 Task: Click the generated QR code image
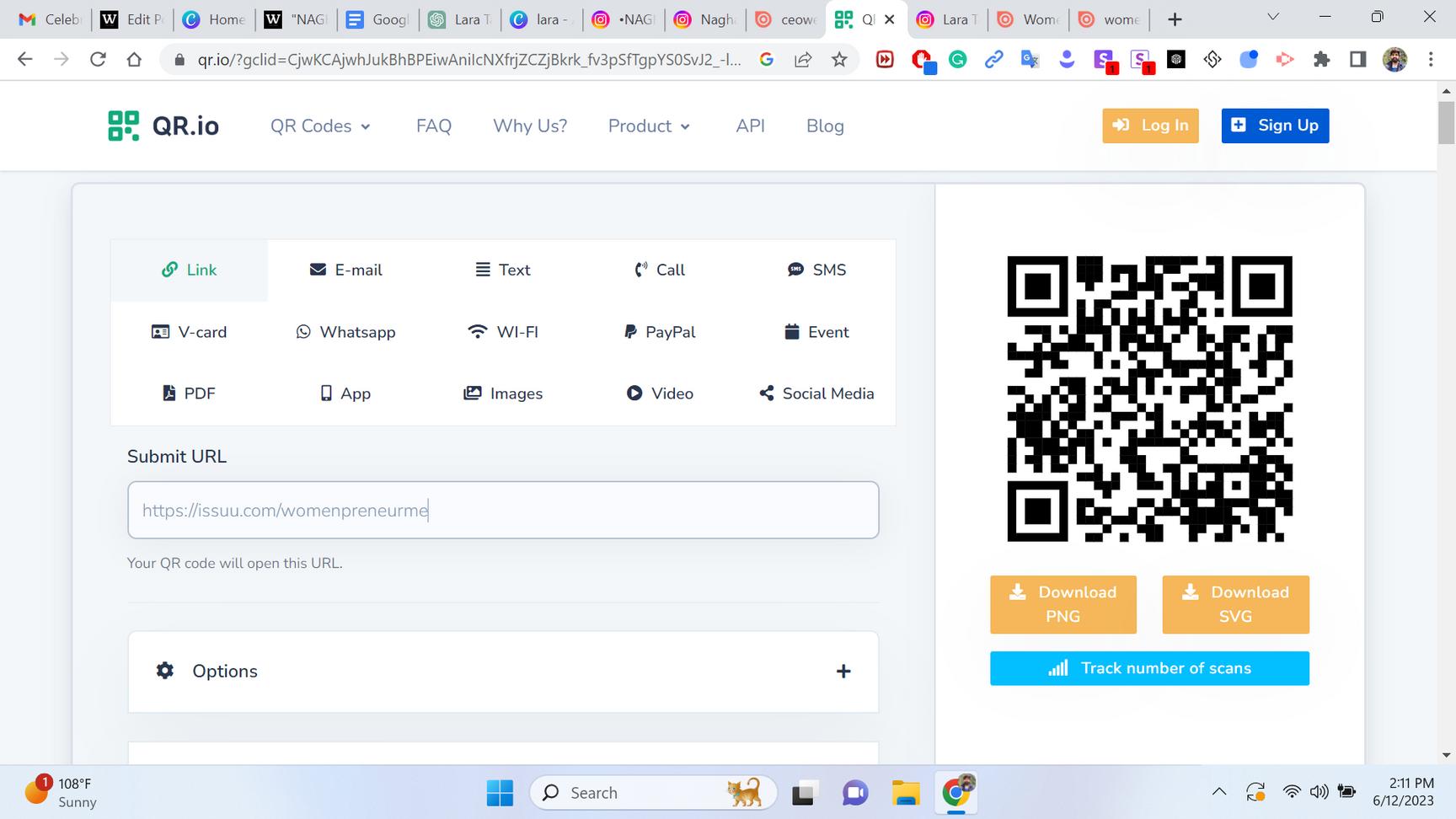[x=1149, y=399]
